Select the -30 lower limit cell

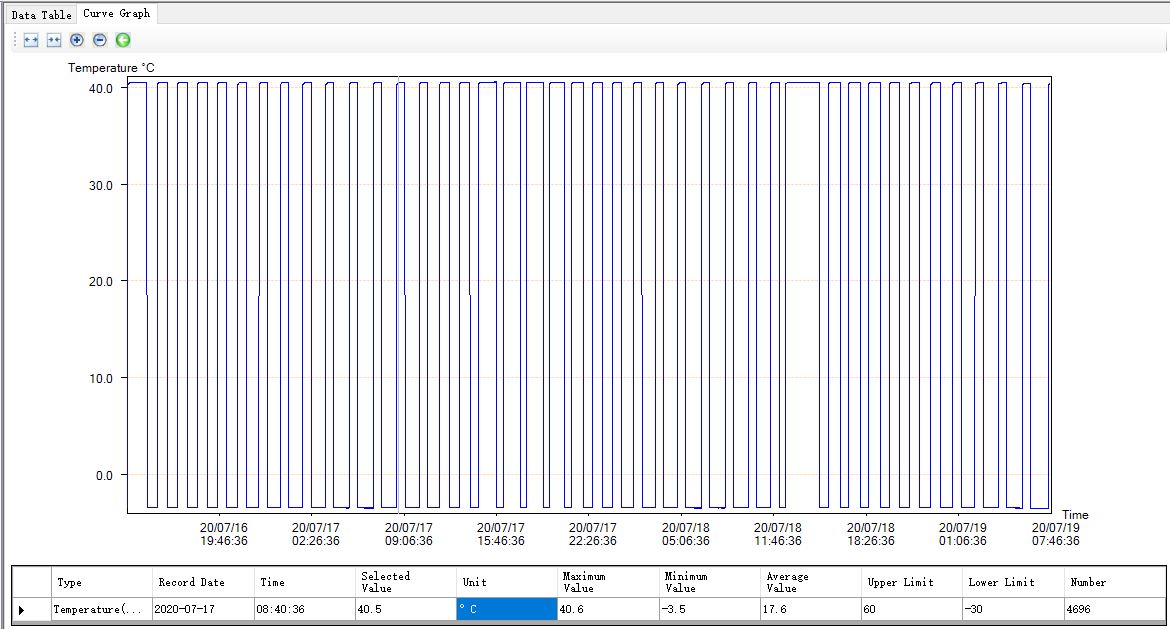point(1013,610)
